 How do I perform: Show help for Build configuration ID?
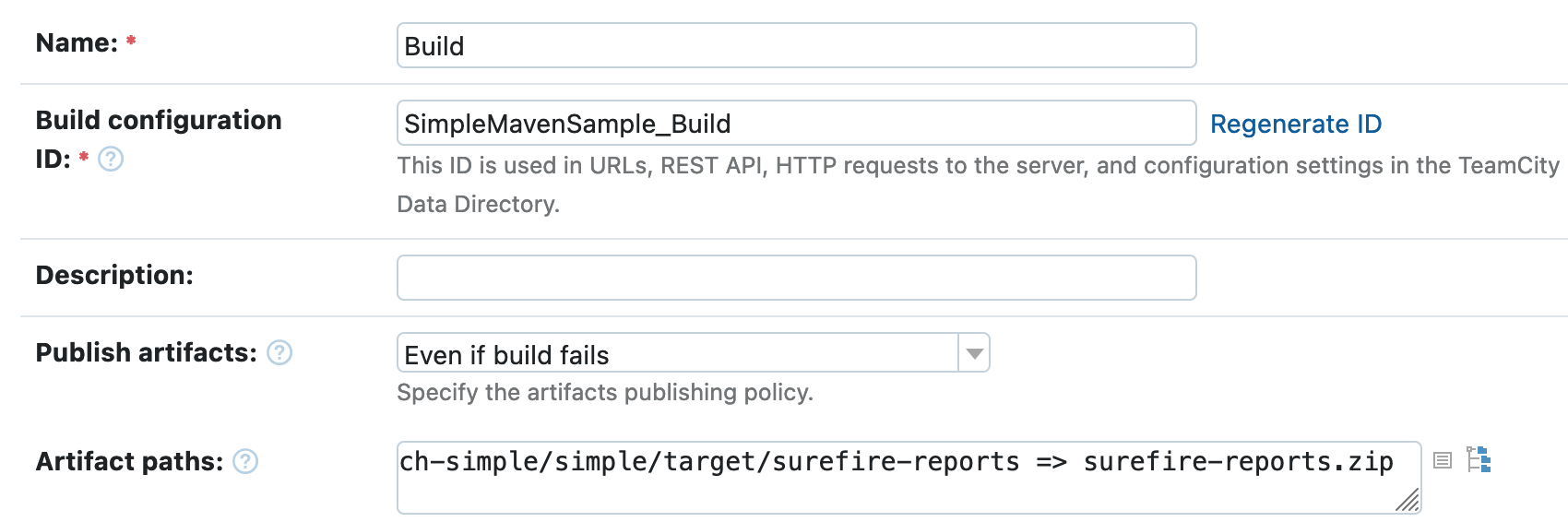point(111,160)
